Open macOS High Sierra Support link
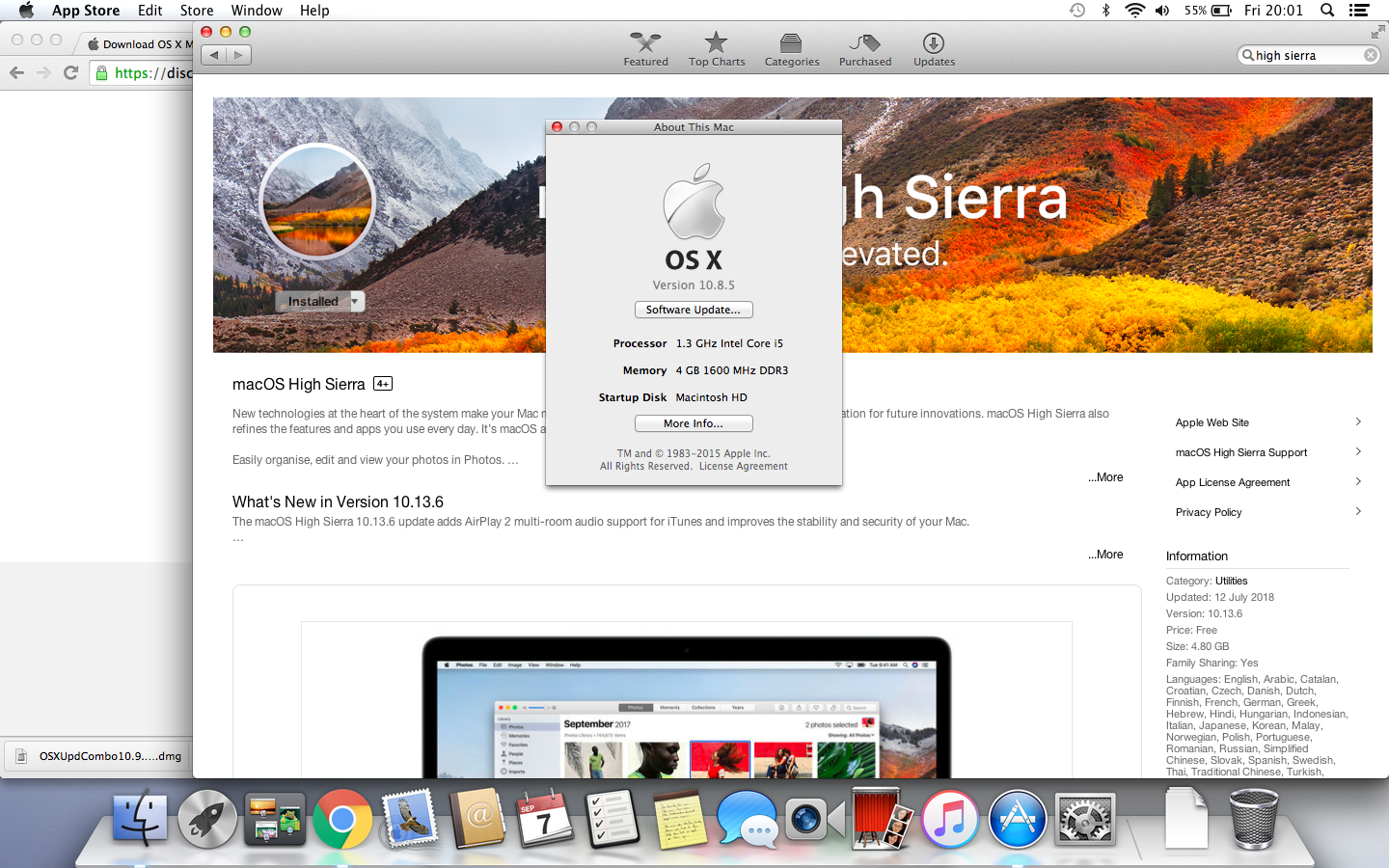 [x=1241, y=452]
